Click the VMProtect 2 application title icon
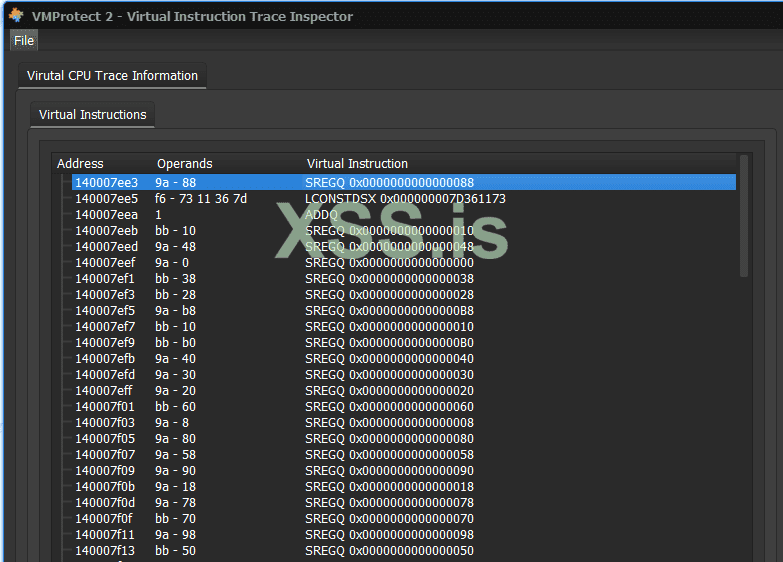Viewport: 783px width, 562px height. (16, 15)
